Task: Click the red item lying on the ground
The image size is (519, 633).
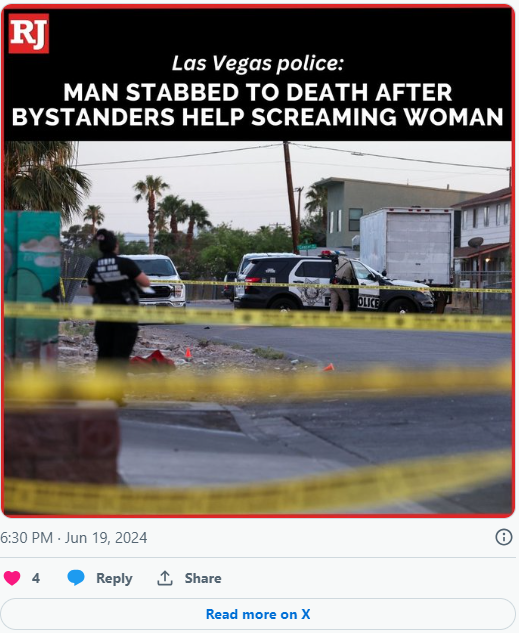Action: [x=153, y=360]
